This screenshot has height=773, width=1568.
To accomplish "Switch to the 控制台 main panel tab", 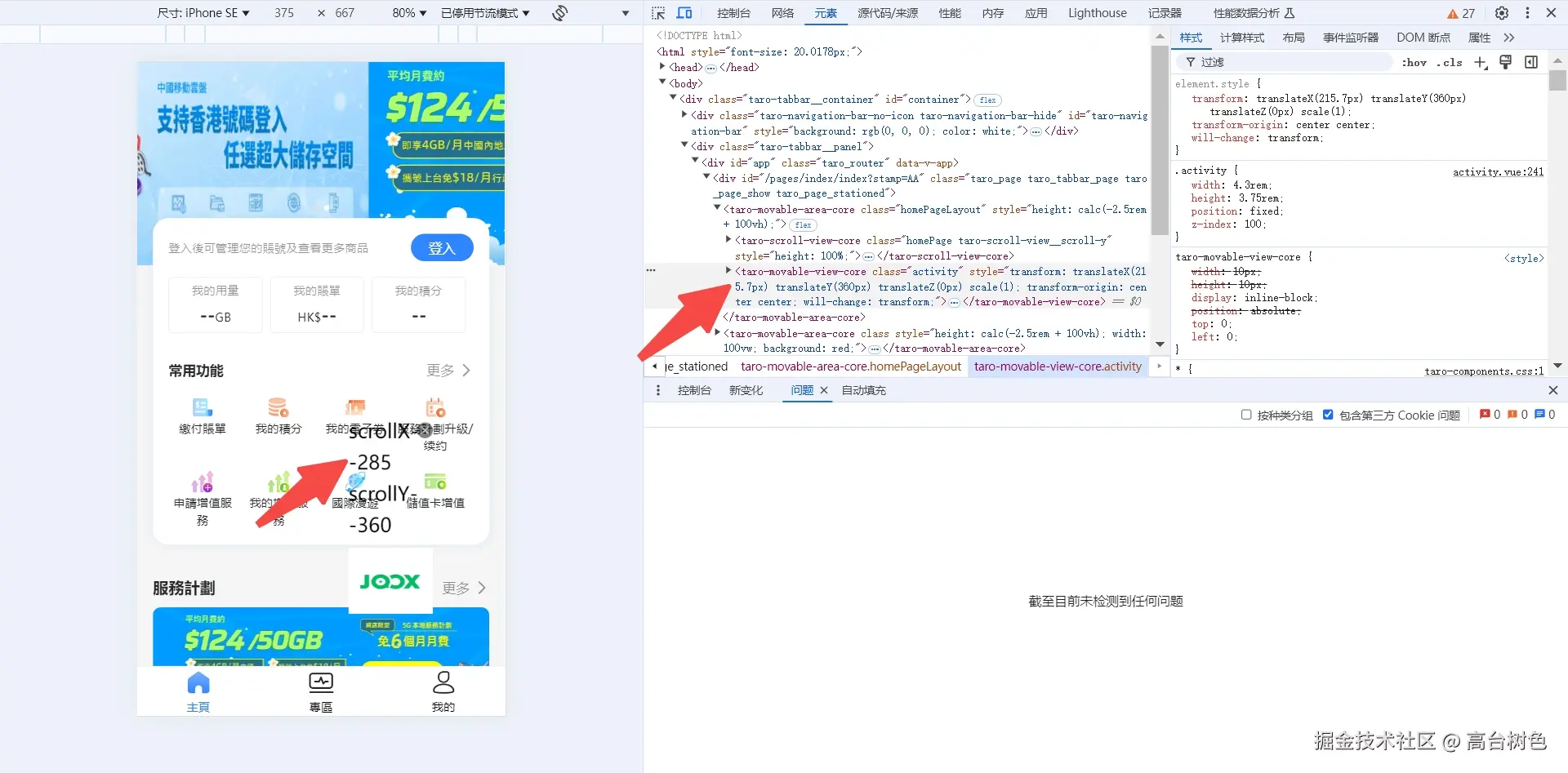I will [x=733, y=13].
